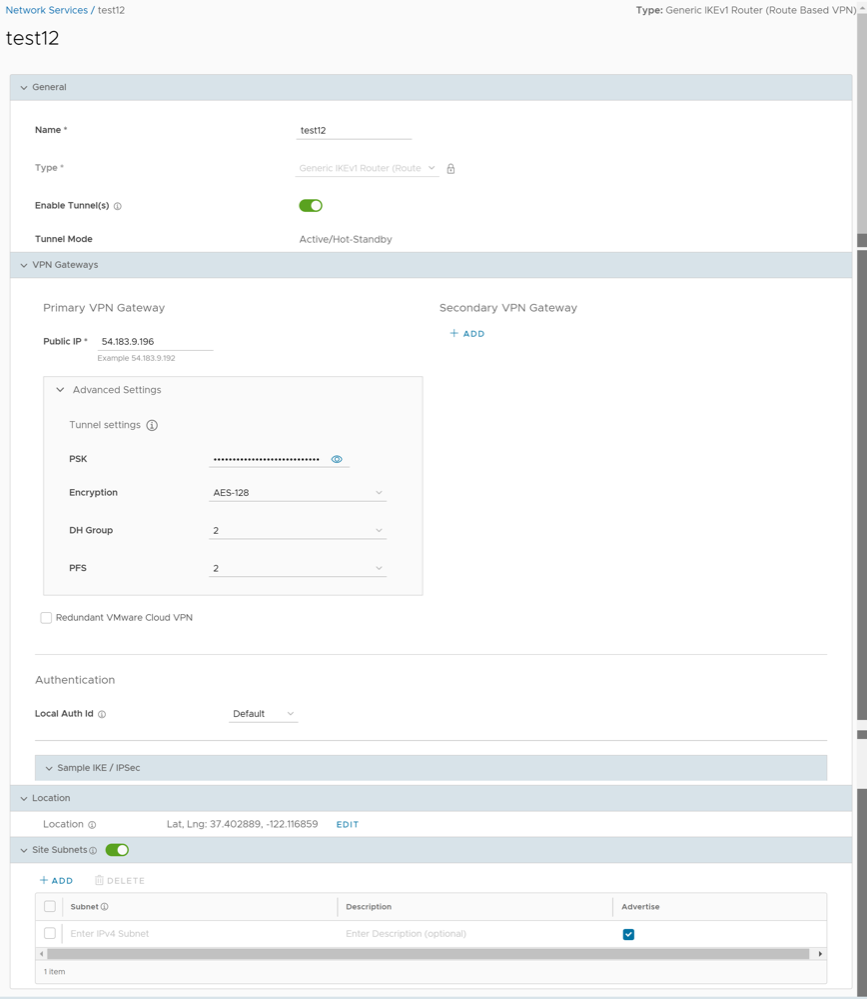Click the Location info icon

[92, 825]
